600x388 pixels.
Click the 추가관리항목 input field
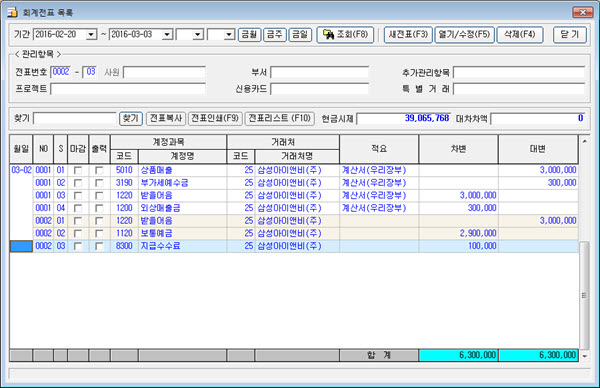pyautogui.click(x=519, y=72)
